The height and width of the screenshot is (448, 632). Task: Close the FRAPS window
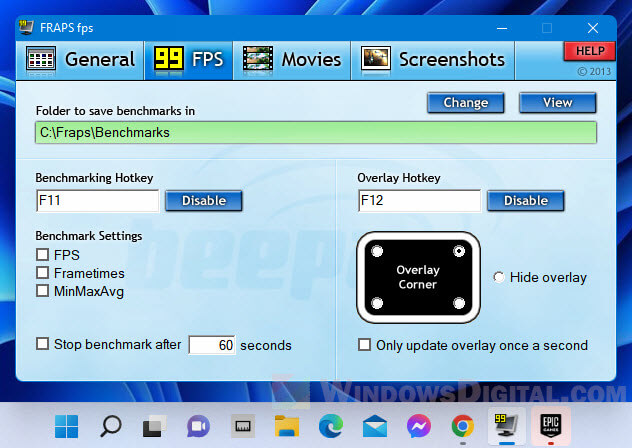[x=592, y=28]
